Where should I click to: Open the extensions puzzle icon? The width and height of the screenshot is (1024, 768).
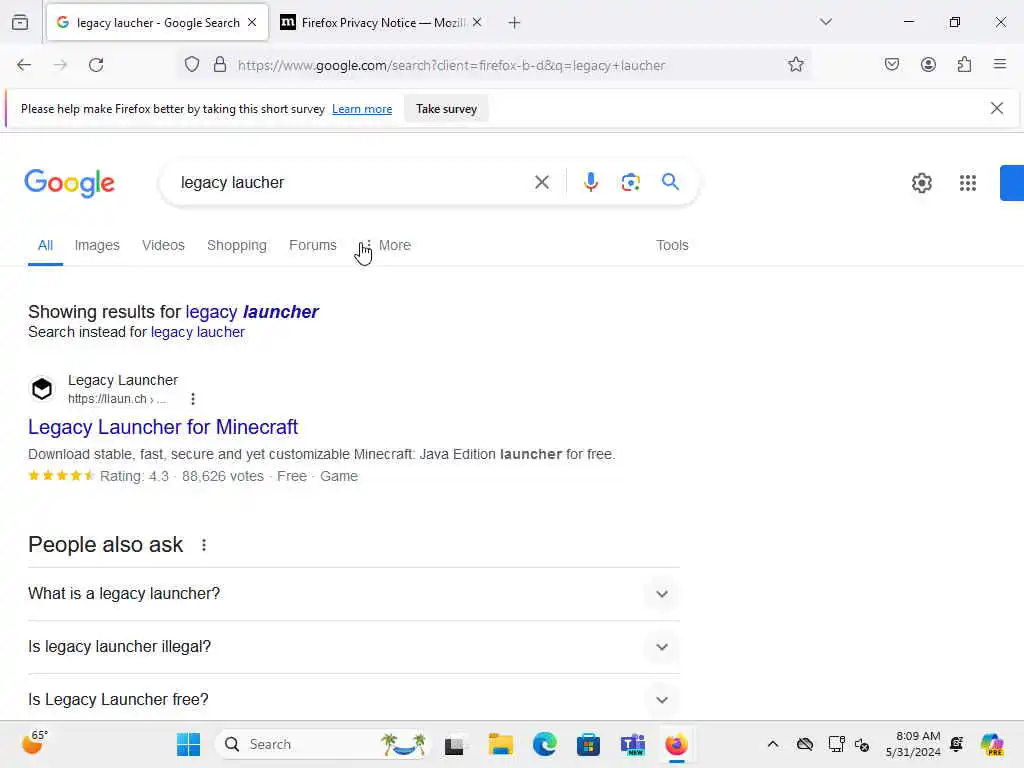[x=964, y=65]
